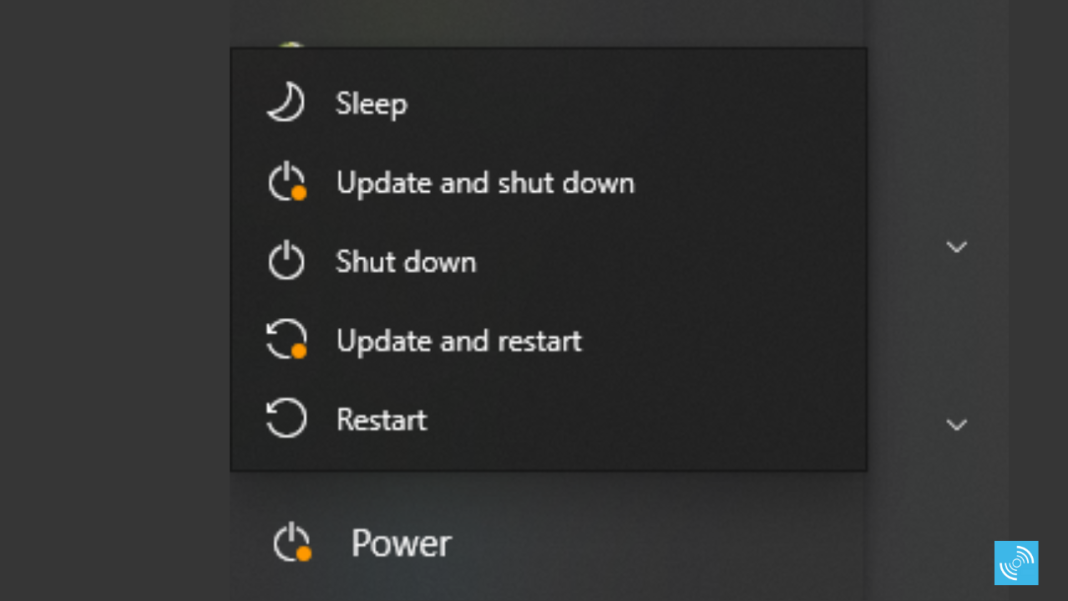Click the Sleep crescent moon icon
The image size is (1068, 601).
(285, 102)
